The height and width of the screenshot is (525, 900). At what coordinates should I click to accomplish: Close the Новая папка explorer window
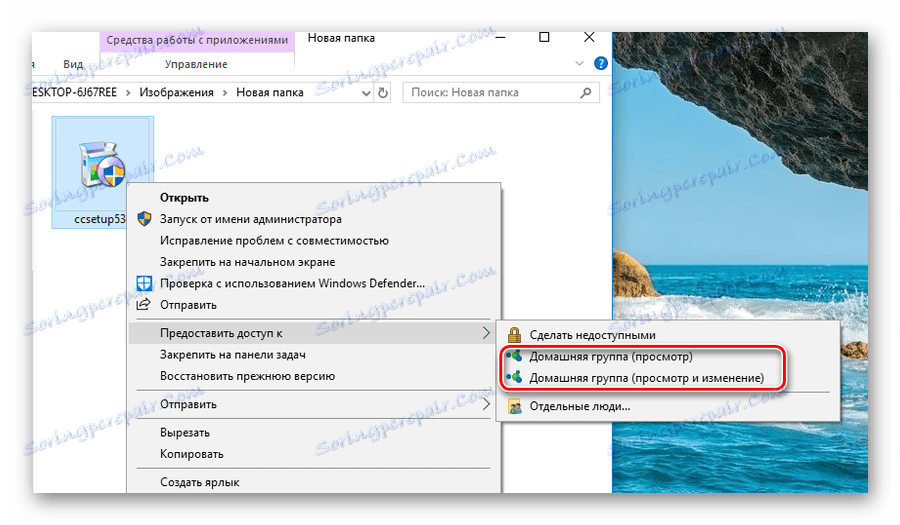point(589,37)
